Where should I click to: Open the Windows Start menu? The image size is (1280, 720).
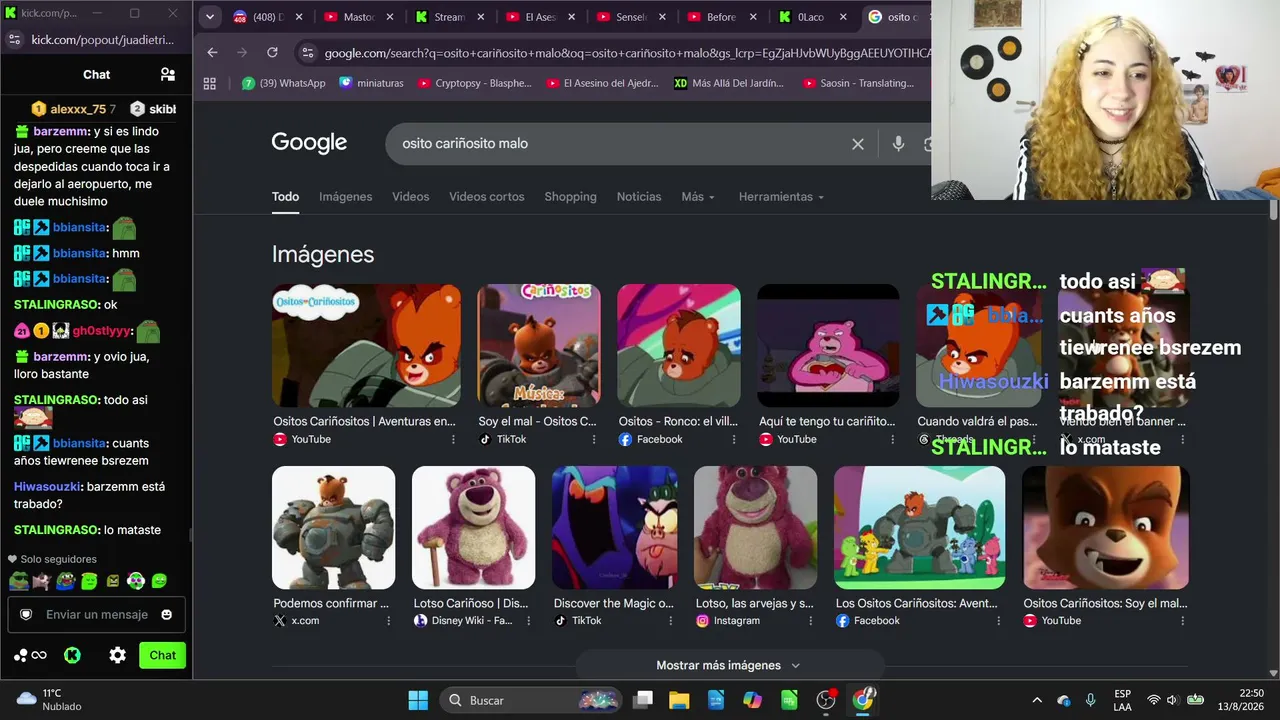tap(418, 700)
